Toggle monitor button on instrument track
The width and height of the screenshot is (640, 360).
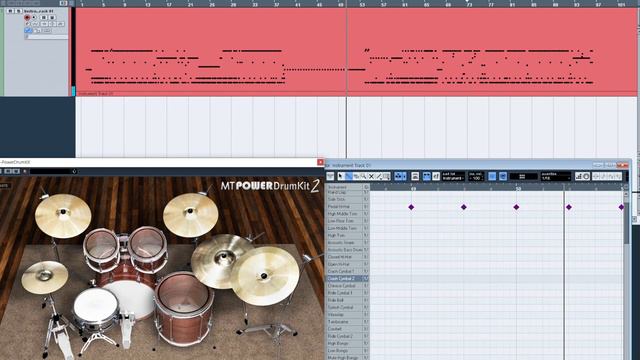pos(34,17)
